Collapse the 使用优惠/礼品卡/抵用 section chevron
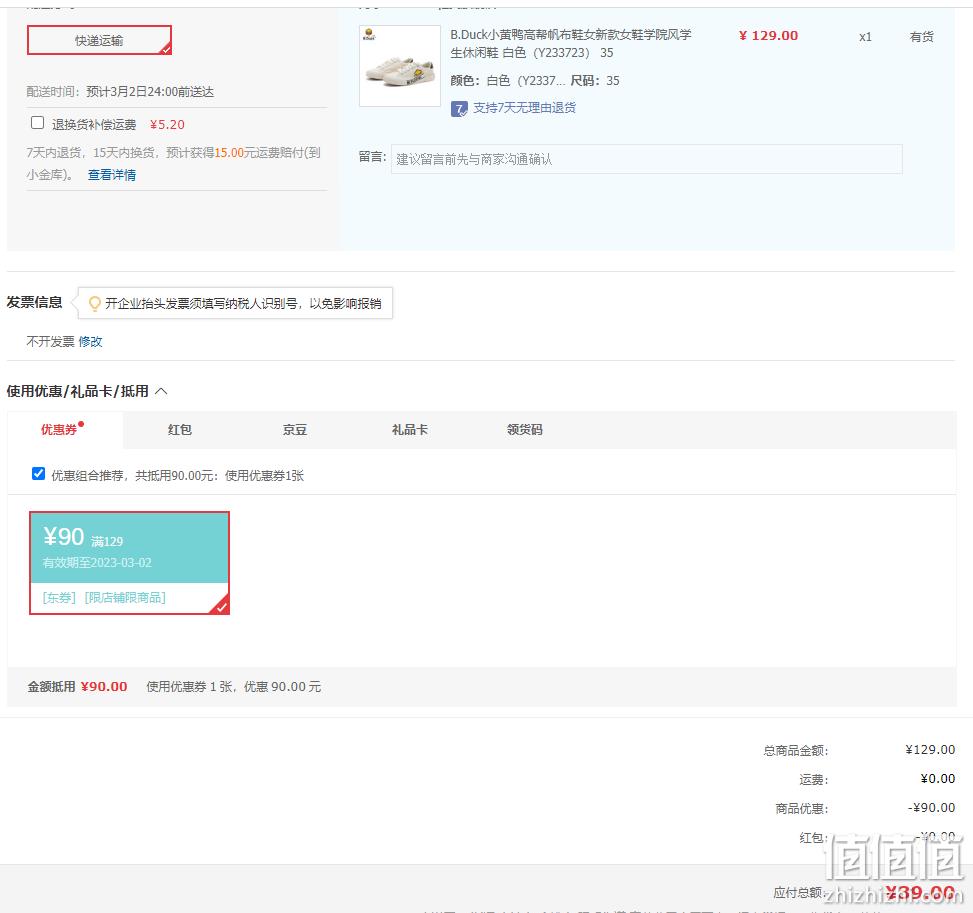 (161, 391)
